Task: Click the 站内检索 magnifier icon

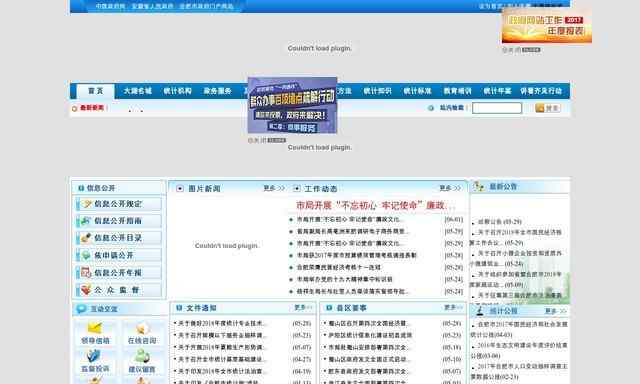Action: [431, 108]
